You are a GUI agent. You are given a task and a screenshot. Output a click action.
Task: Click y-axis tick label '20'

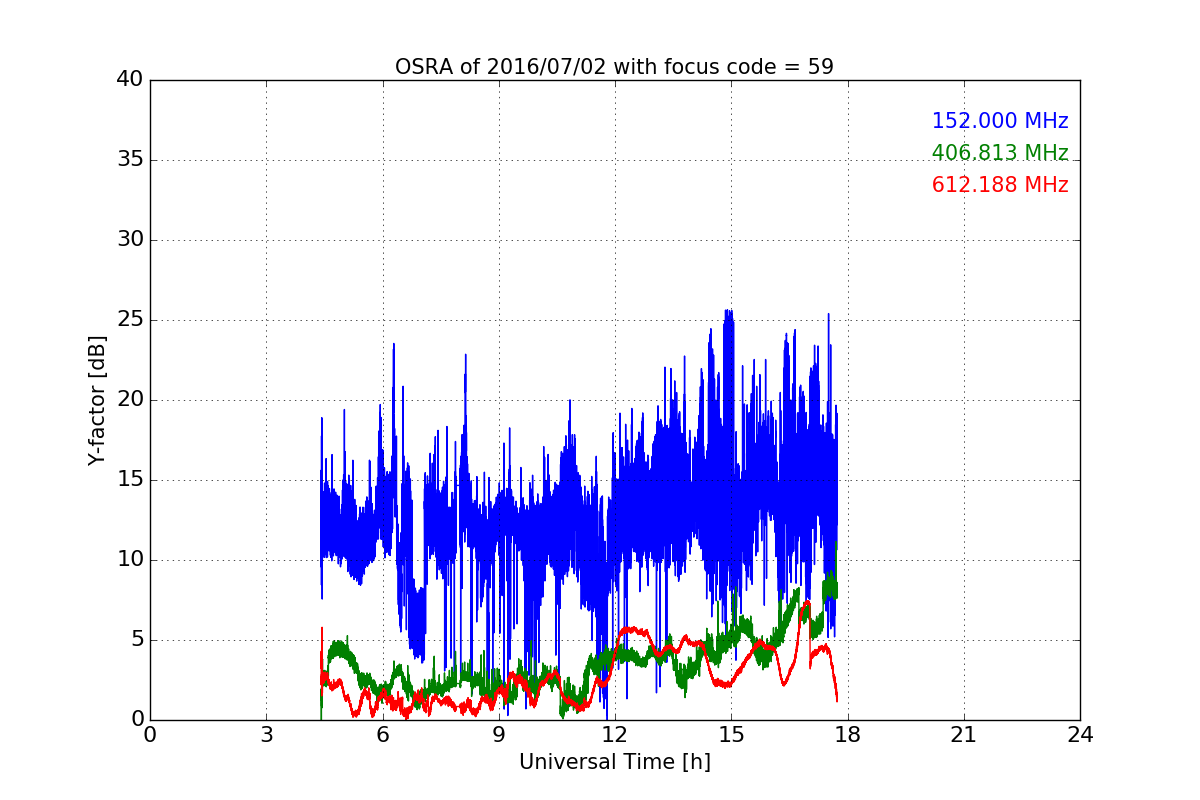click(x=130, y=400)
